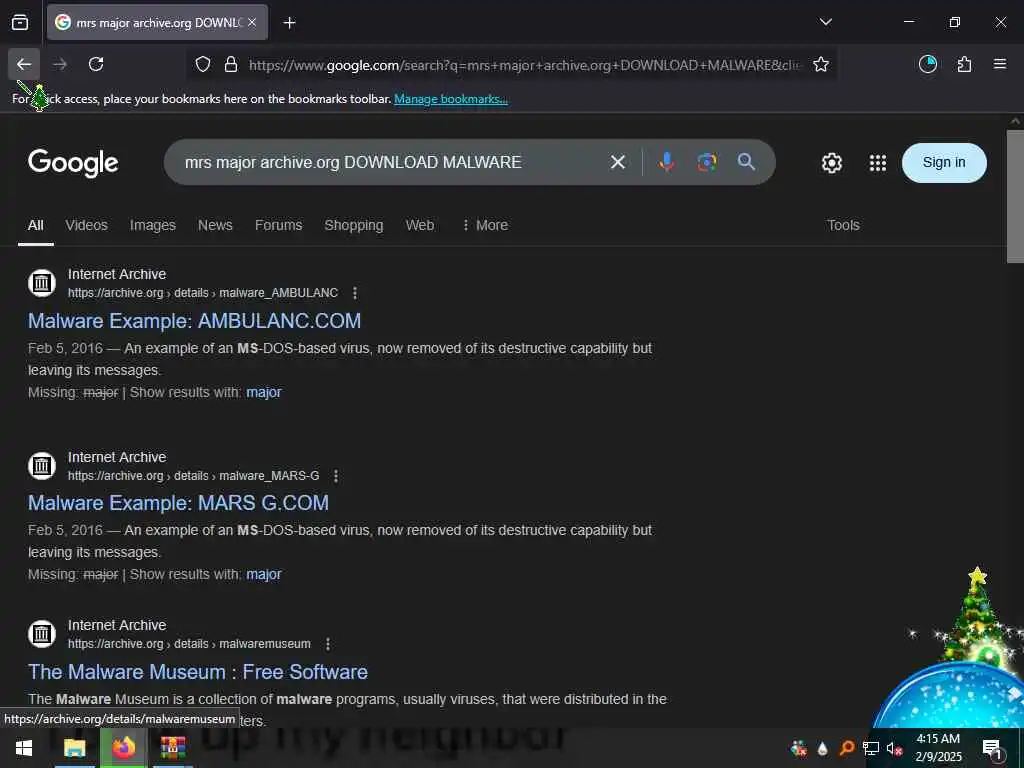Open Google quick settings gear
Image resolution: width=1024 pixels, height=768 pixels.
click(831, 163)
